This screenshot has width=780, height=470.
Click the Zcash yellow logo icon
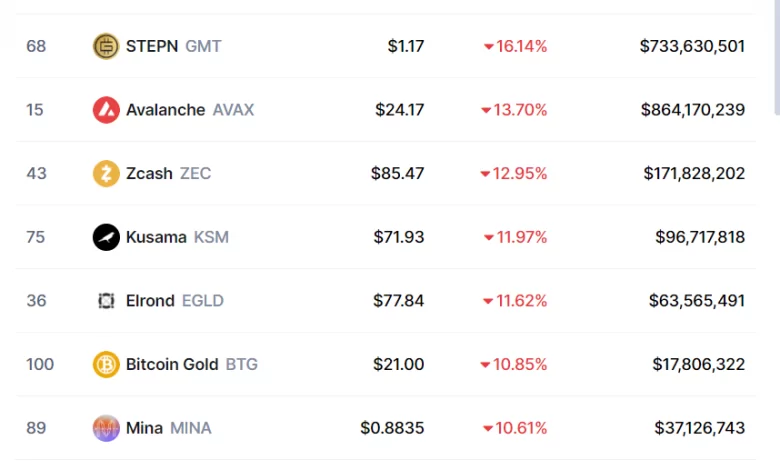pyautogui.click(x=106, y=174)
